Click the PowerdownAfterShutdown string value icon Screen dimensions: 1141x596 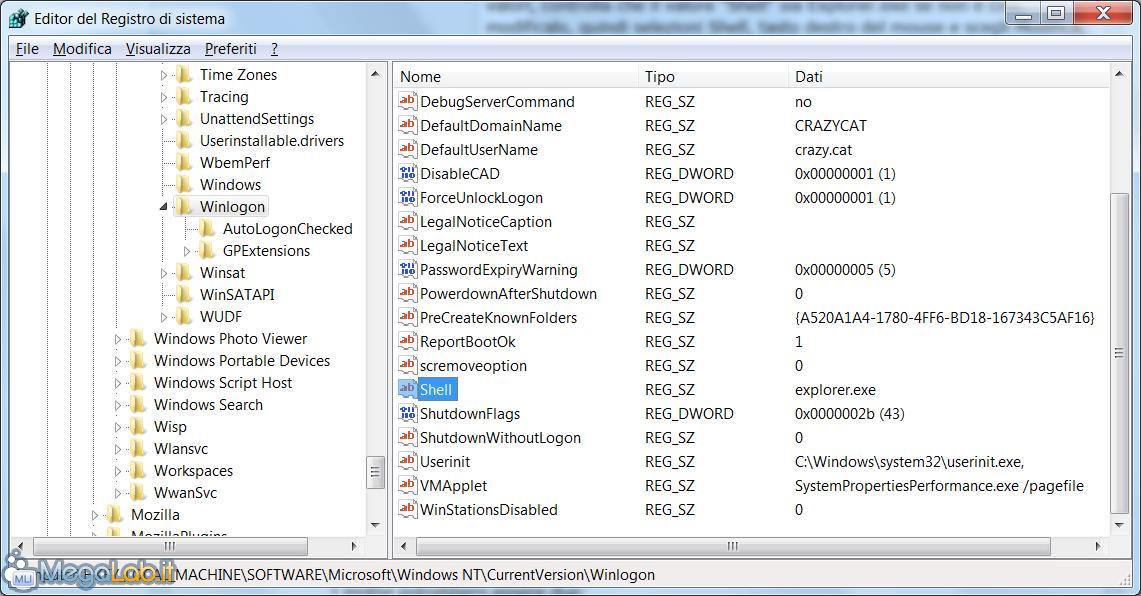(408, 293)
